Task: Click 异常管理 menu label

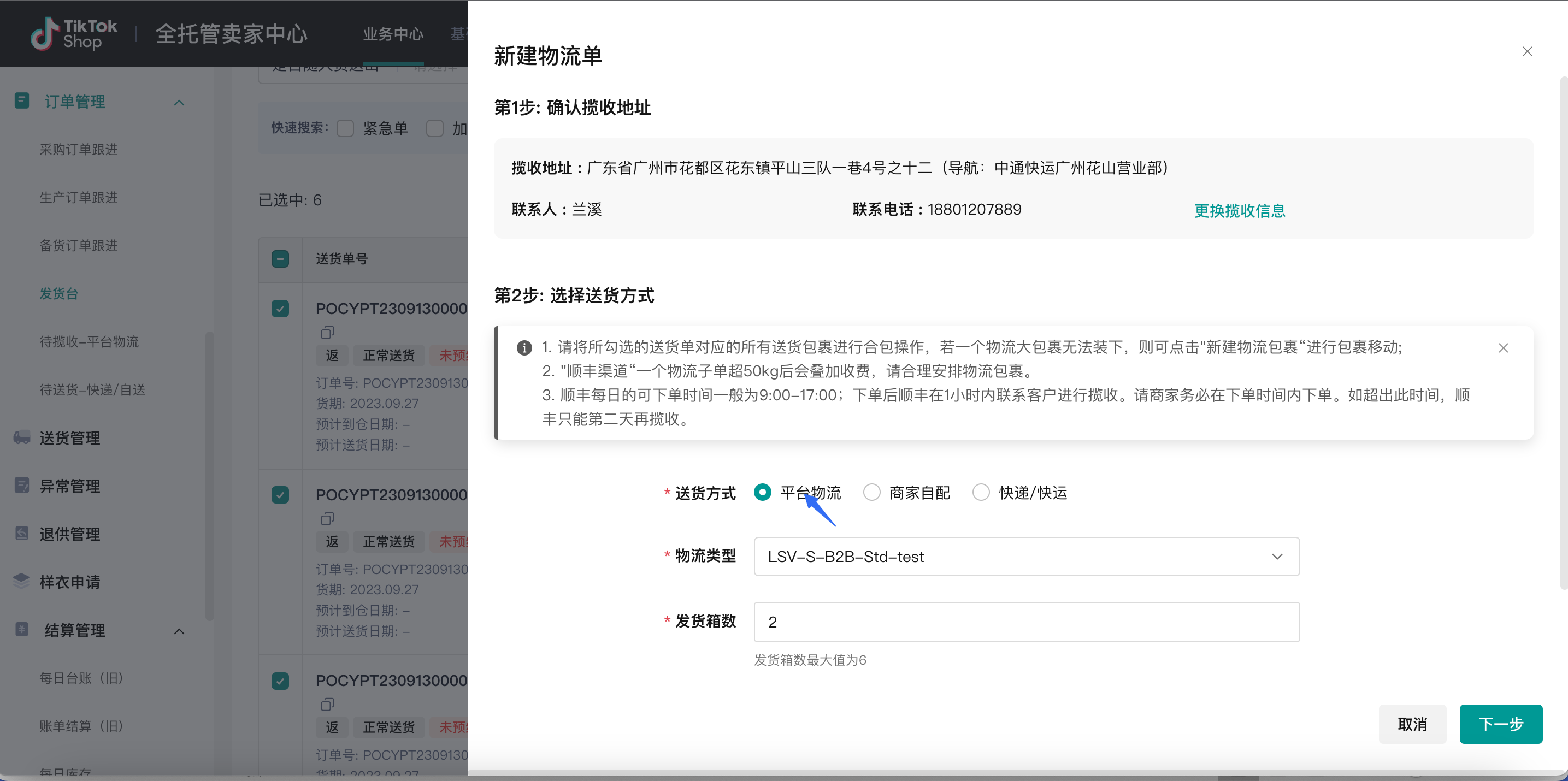Action: pos(70,486)
